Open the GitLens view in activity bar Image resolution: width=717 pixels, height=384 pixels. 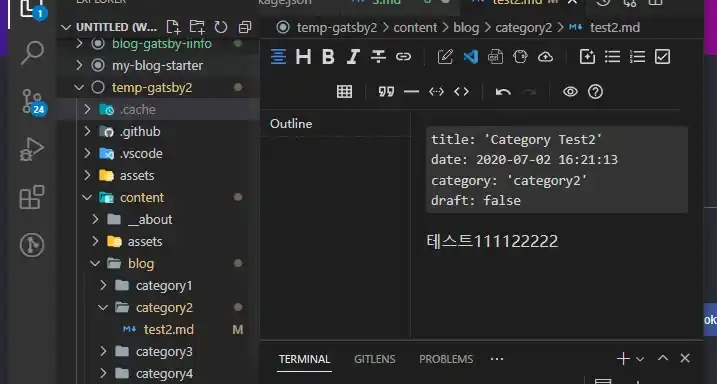[x=32, y=245]
